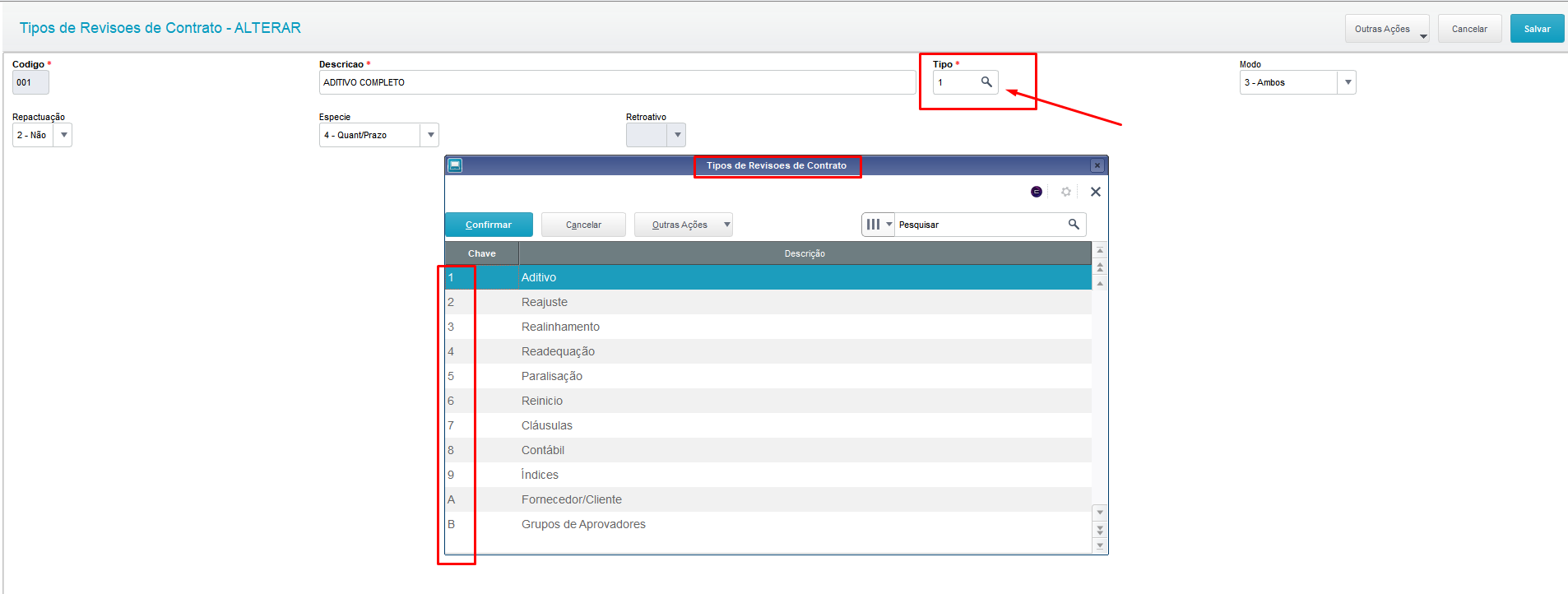Click the top Cancelar button

coord(1469,29)
